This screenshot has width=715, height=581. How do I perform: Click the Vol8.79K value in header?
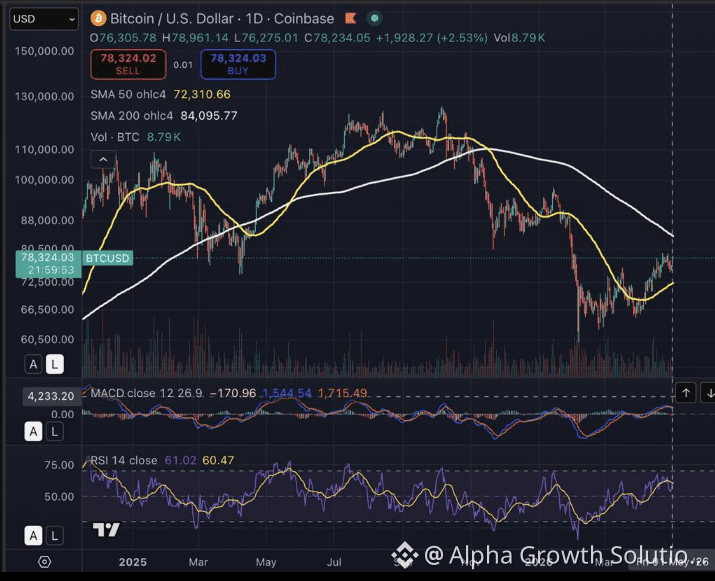(519, 38)
